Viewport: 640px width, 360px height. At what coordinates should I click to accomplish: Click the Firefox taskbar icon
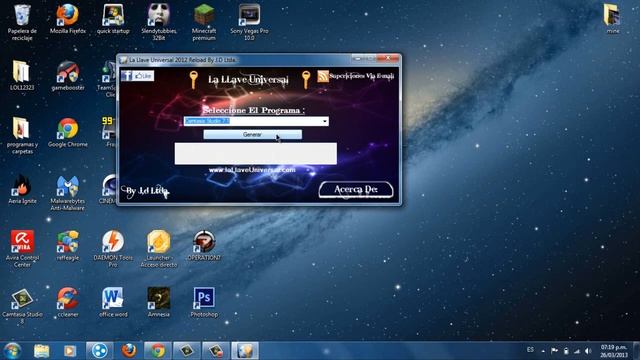click(129, 351)
